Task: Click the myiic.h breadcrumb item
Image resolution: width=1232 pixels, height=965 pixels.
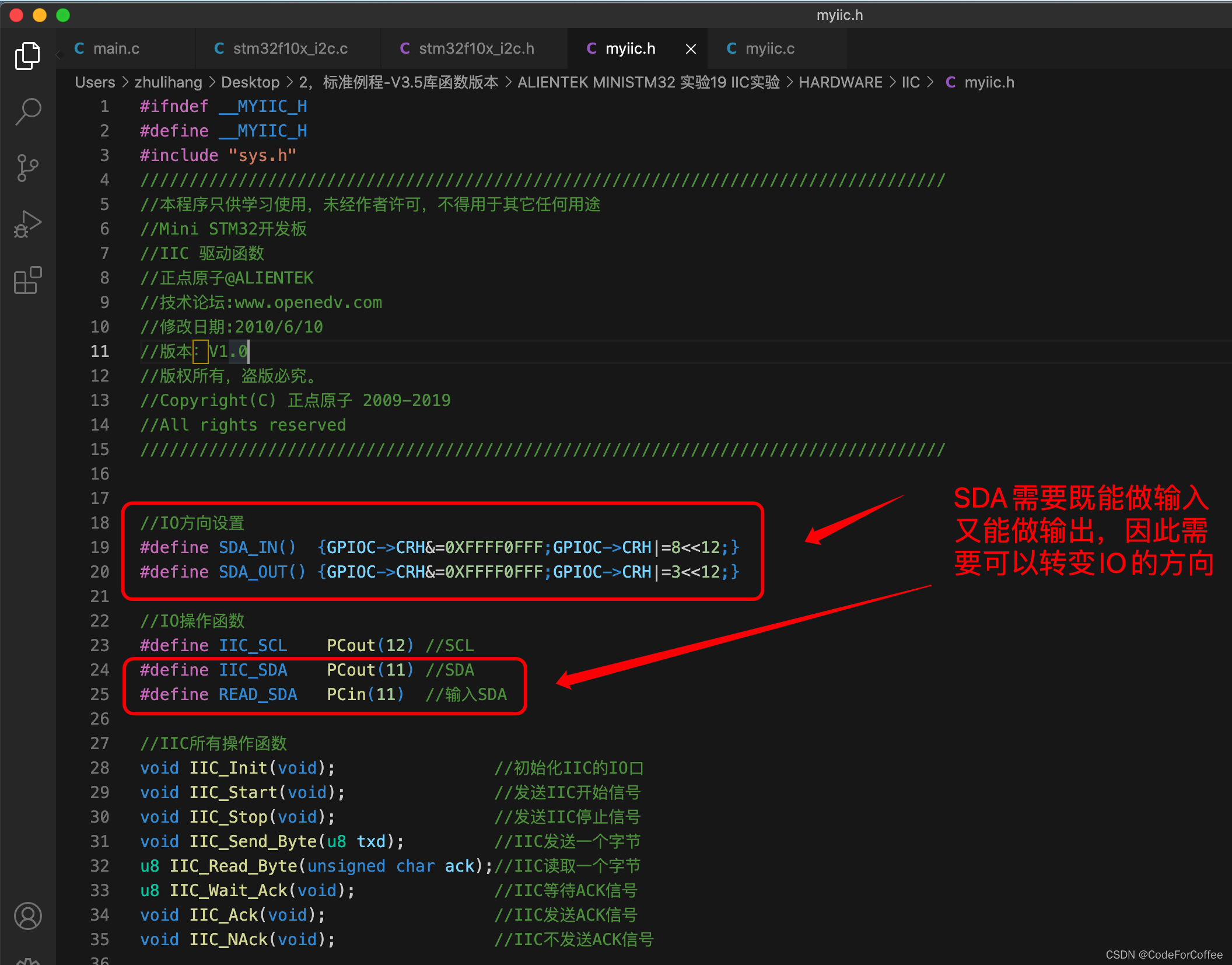Action: pos(989,82)
